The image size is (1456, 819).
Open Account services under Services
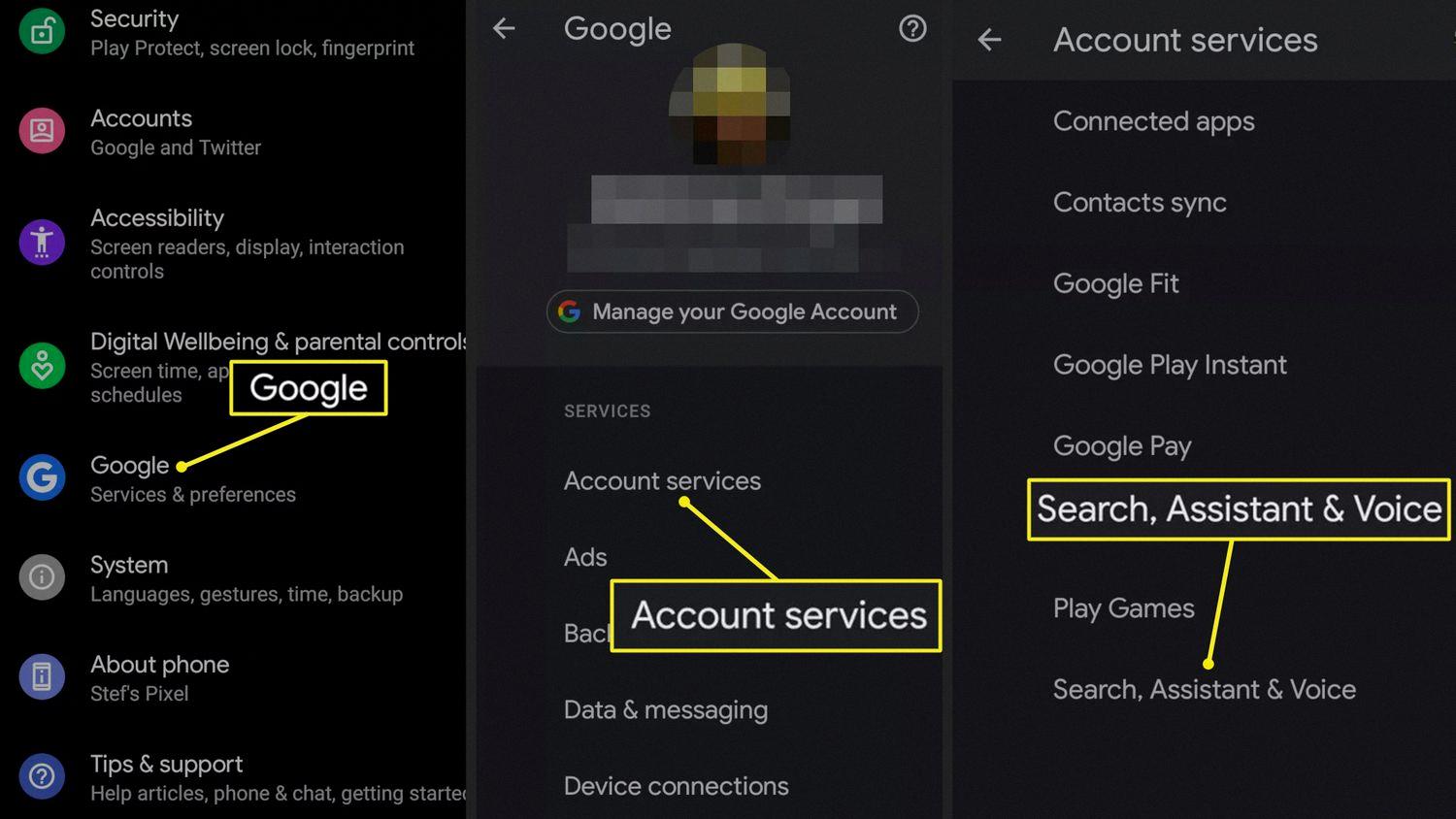(662, 480)
